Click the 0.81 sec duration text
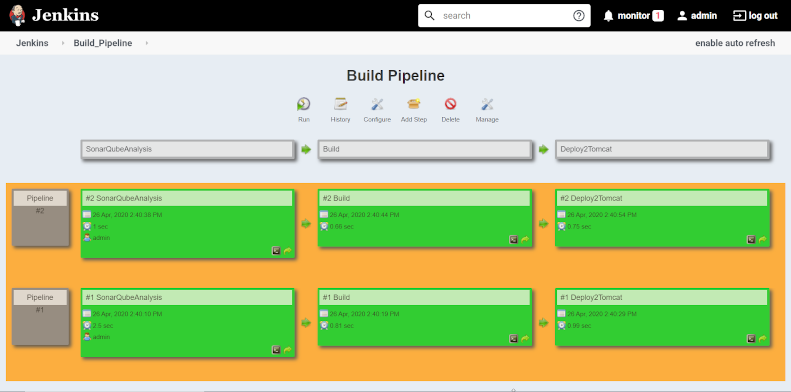791x392 pixels. coord(342,325)
